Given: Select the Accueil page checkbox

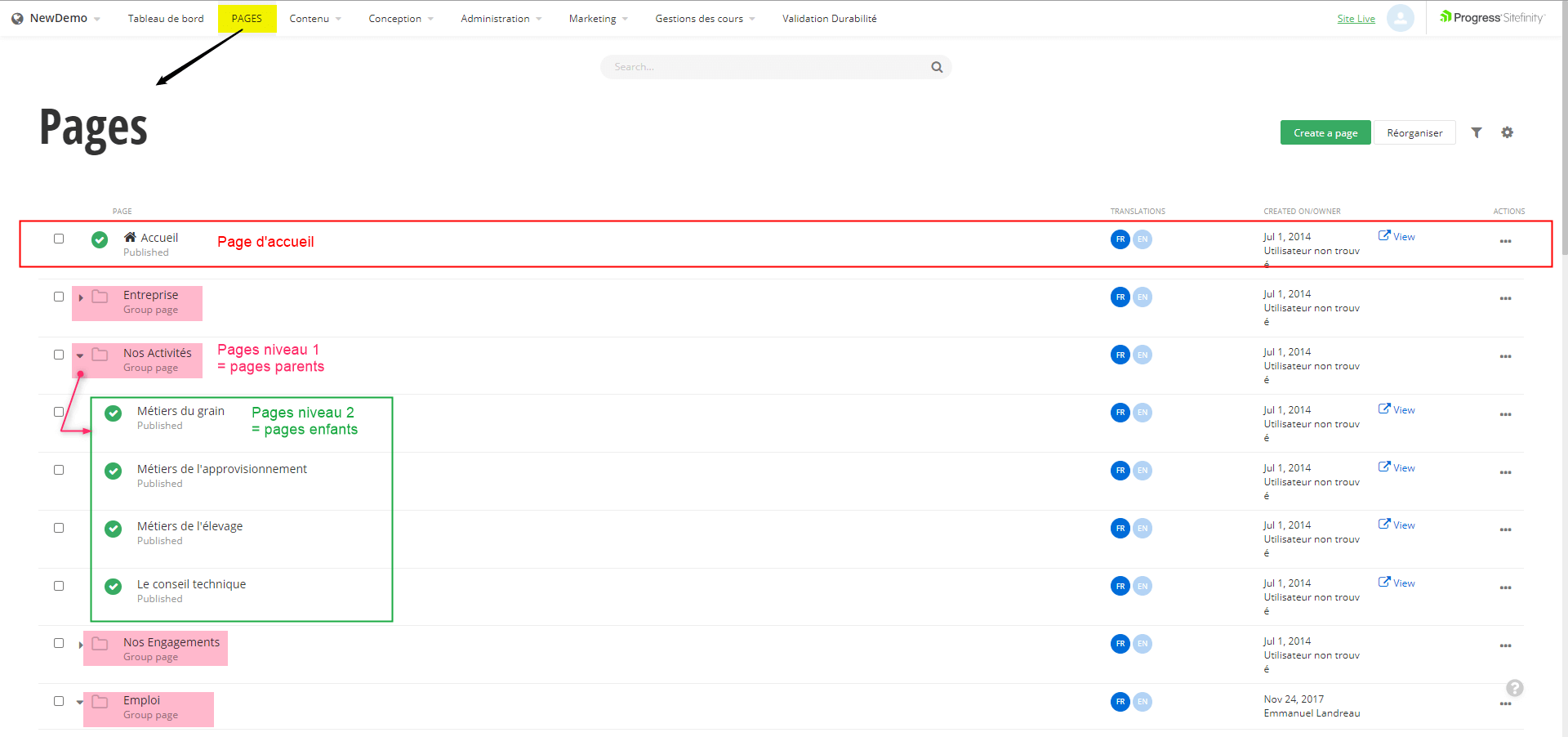Looking at the screenshot, I should coord(59,239).
